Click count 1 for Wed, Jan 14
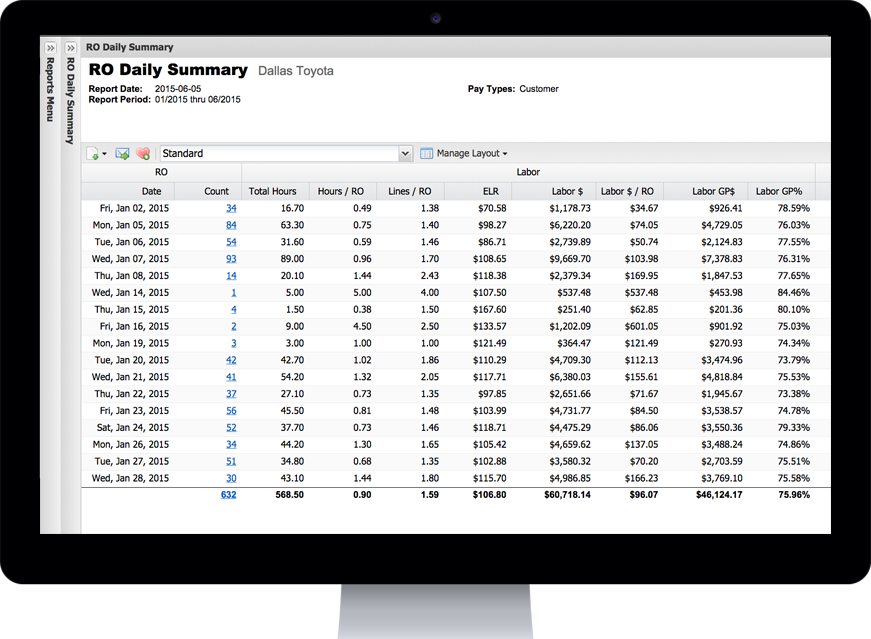 pyautogui.click(x=232, y=292)
